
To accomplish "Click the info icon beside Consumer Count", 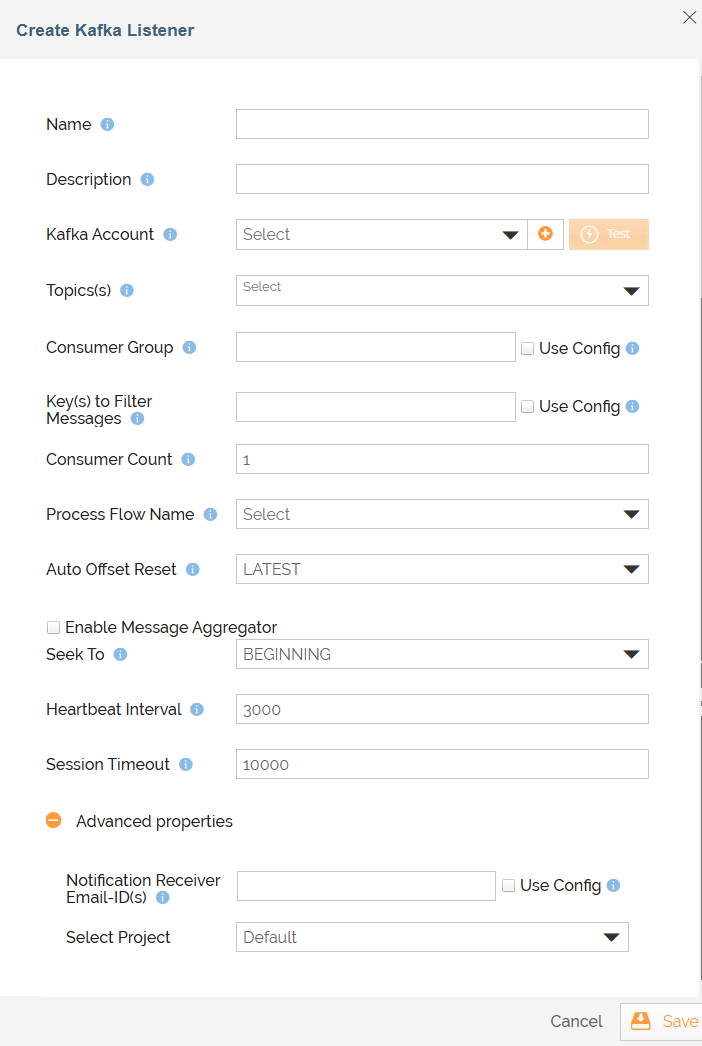I will [x=188, y=460].
